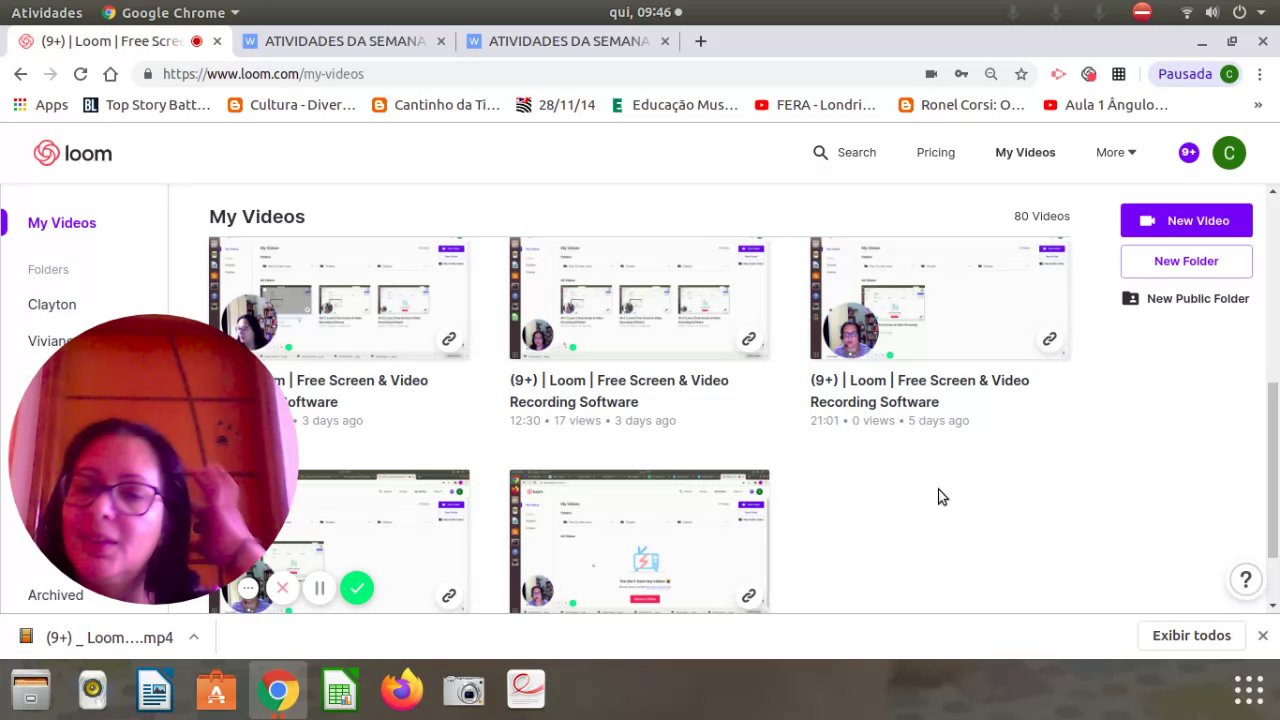Pause the Loom recording
The width and height of the screenshot is (1280, 720).
tap(319, 588)
